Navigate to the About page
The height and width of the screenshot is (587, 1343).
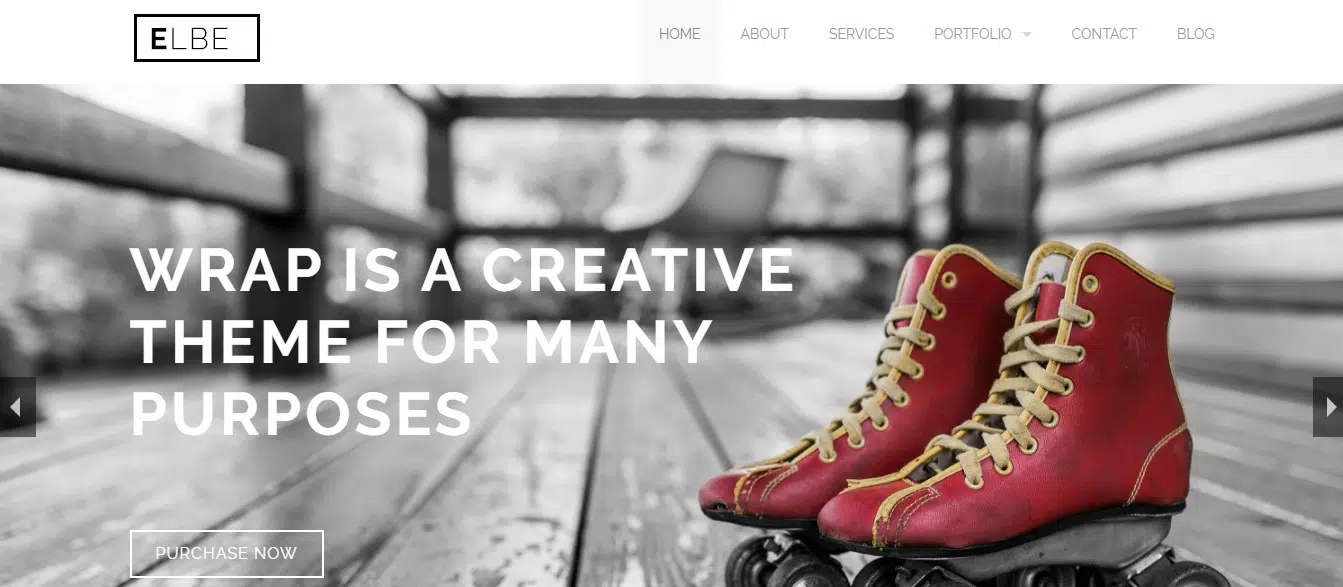[765, 34]
